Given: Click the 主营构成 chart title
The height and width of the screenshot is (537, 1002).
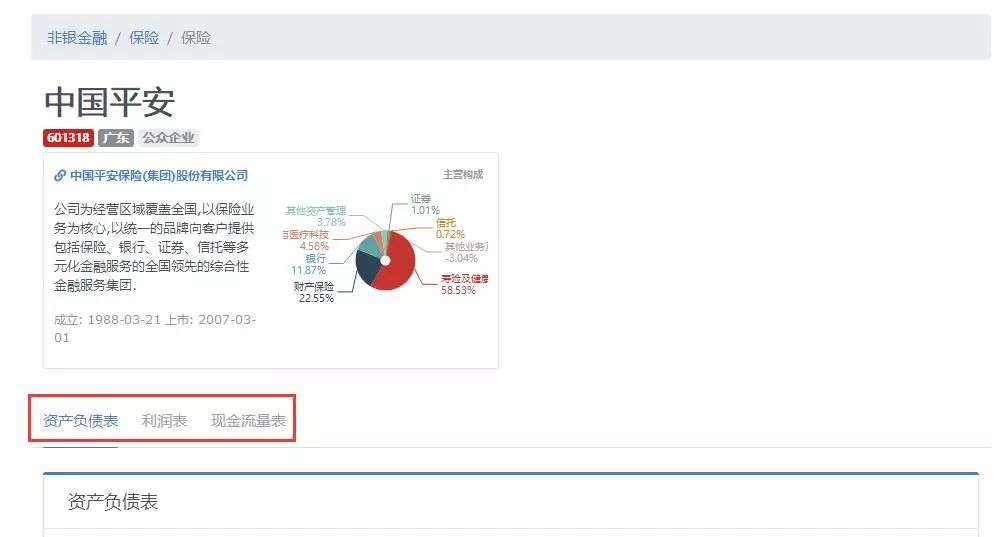Looking at the screenshot, I should point(463,175).
